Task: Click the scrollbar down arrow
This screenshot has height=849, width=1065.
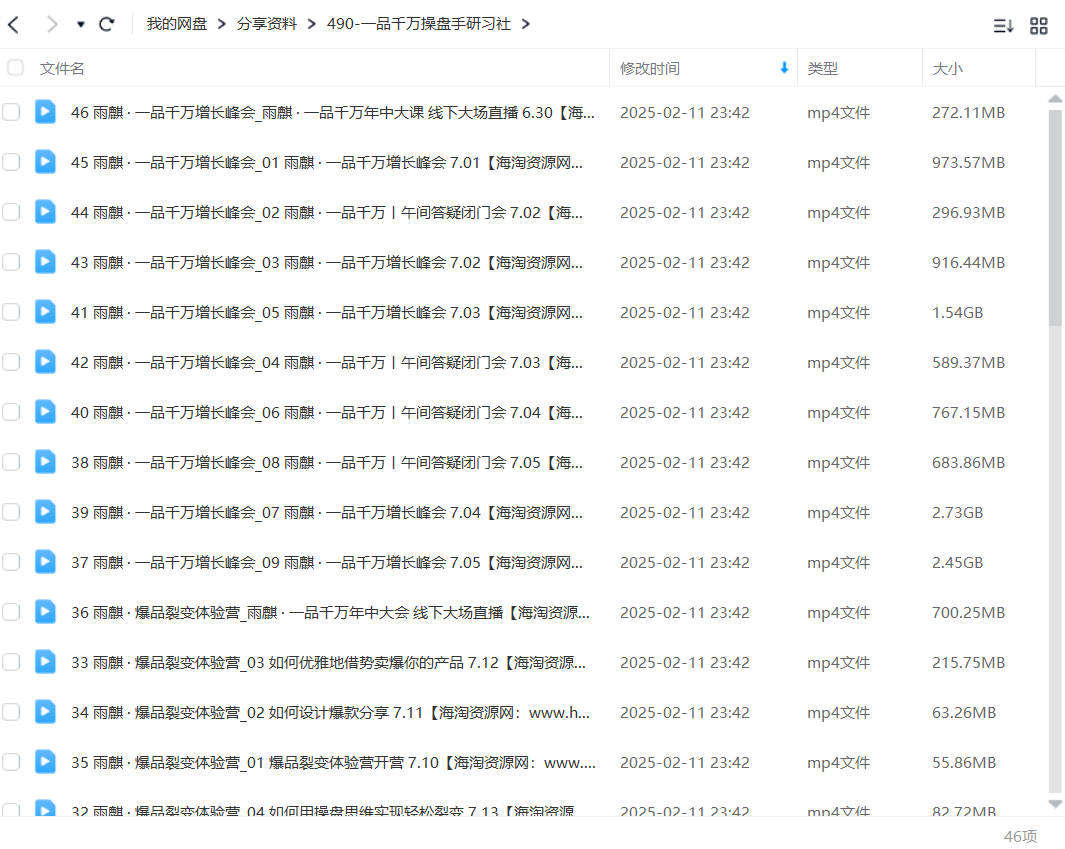Action: pyautogui.click(x=1055, y=804)
